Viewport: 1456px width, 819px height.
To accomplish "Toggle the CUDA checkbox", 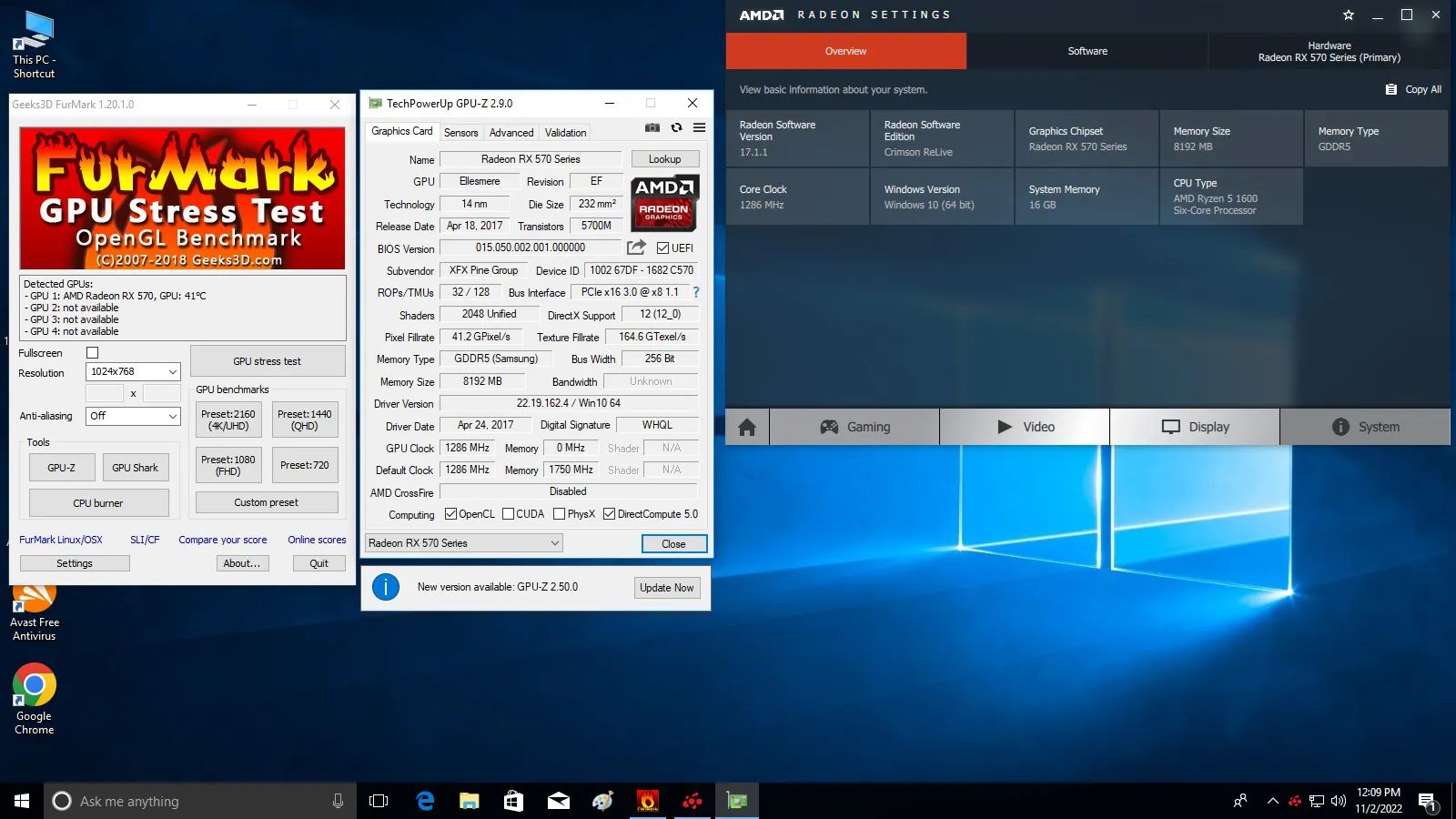I will click(508, 514).
